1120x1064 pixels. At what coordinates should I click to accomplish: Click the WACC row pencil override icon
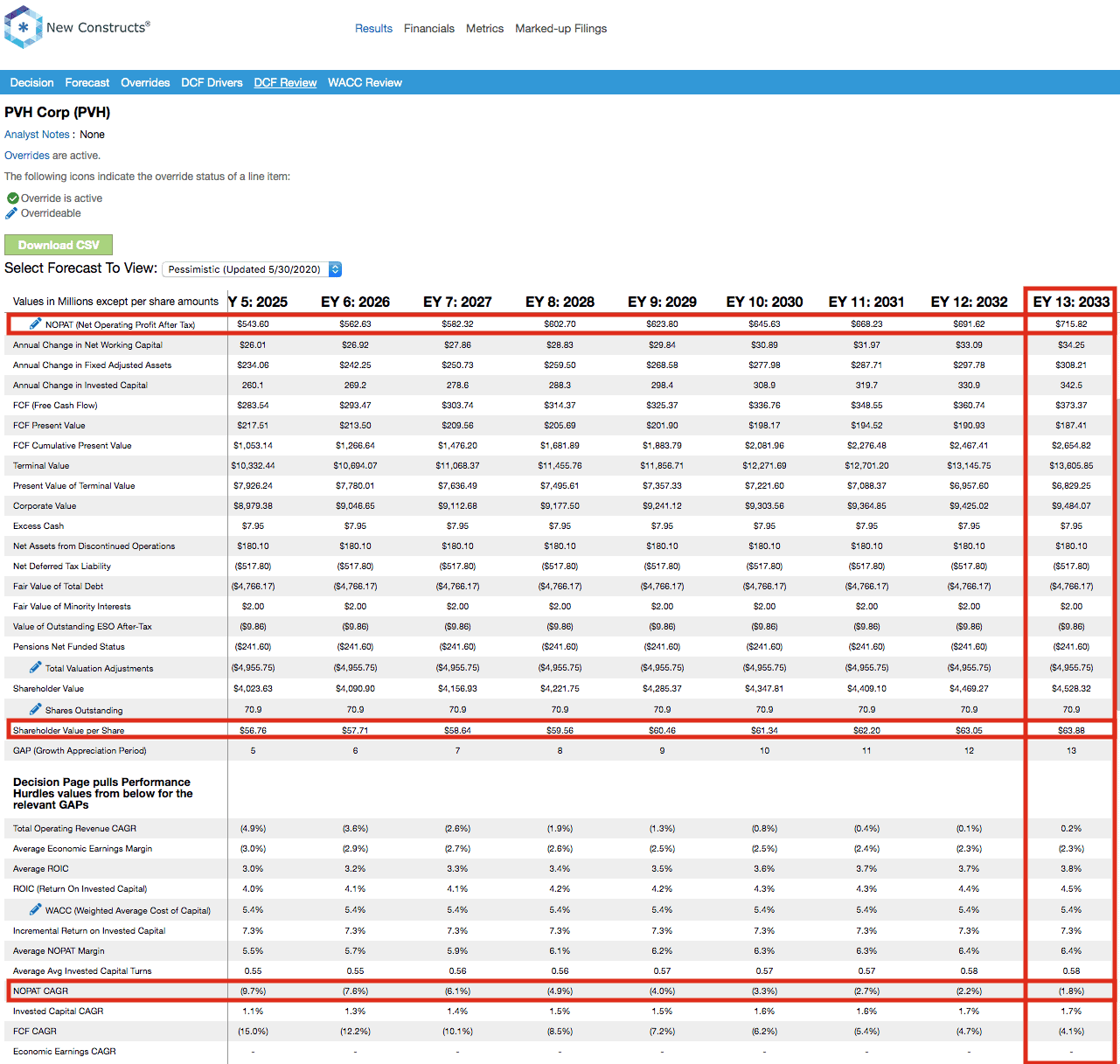[x=36, y=909]
